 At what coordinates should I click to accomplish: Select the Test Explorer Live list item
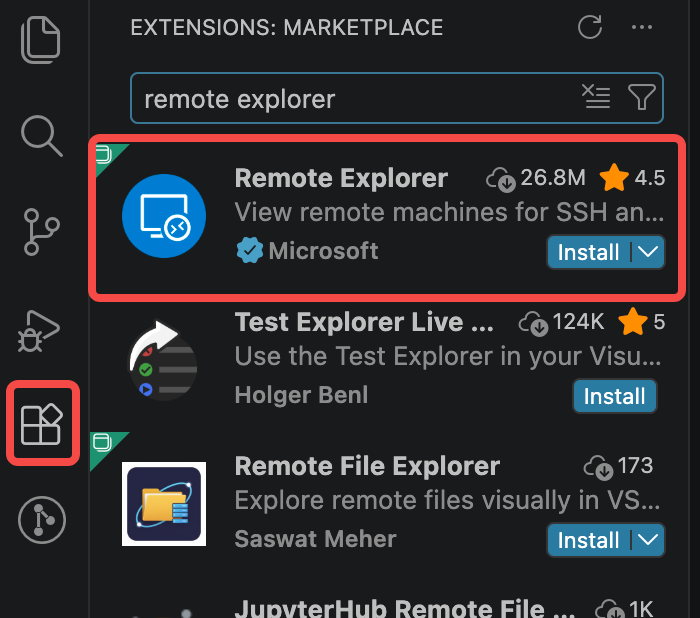(387, 361)
